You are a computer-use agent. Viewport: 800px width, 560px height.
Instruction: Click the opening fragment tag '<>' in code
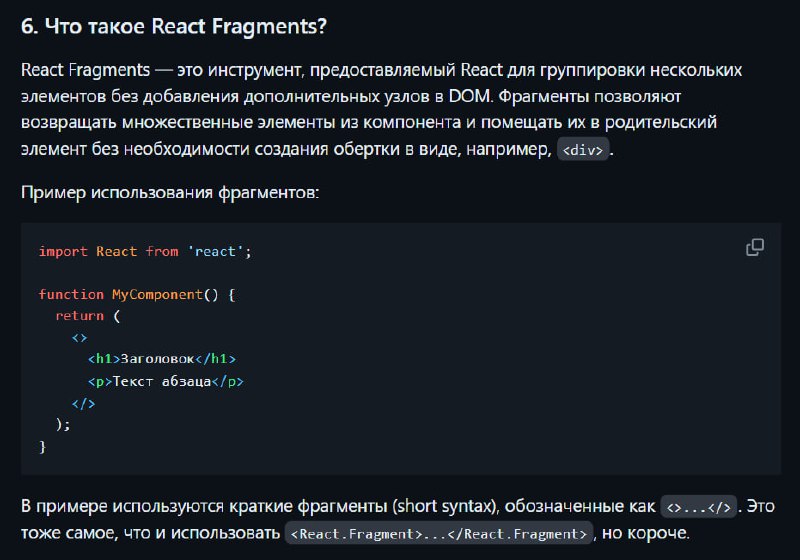(80, 338)
